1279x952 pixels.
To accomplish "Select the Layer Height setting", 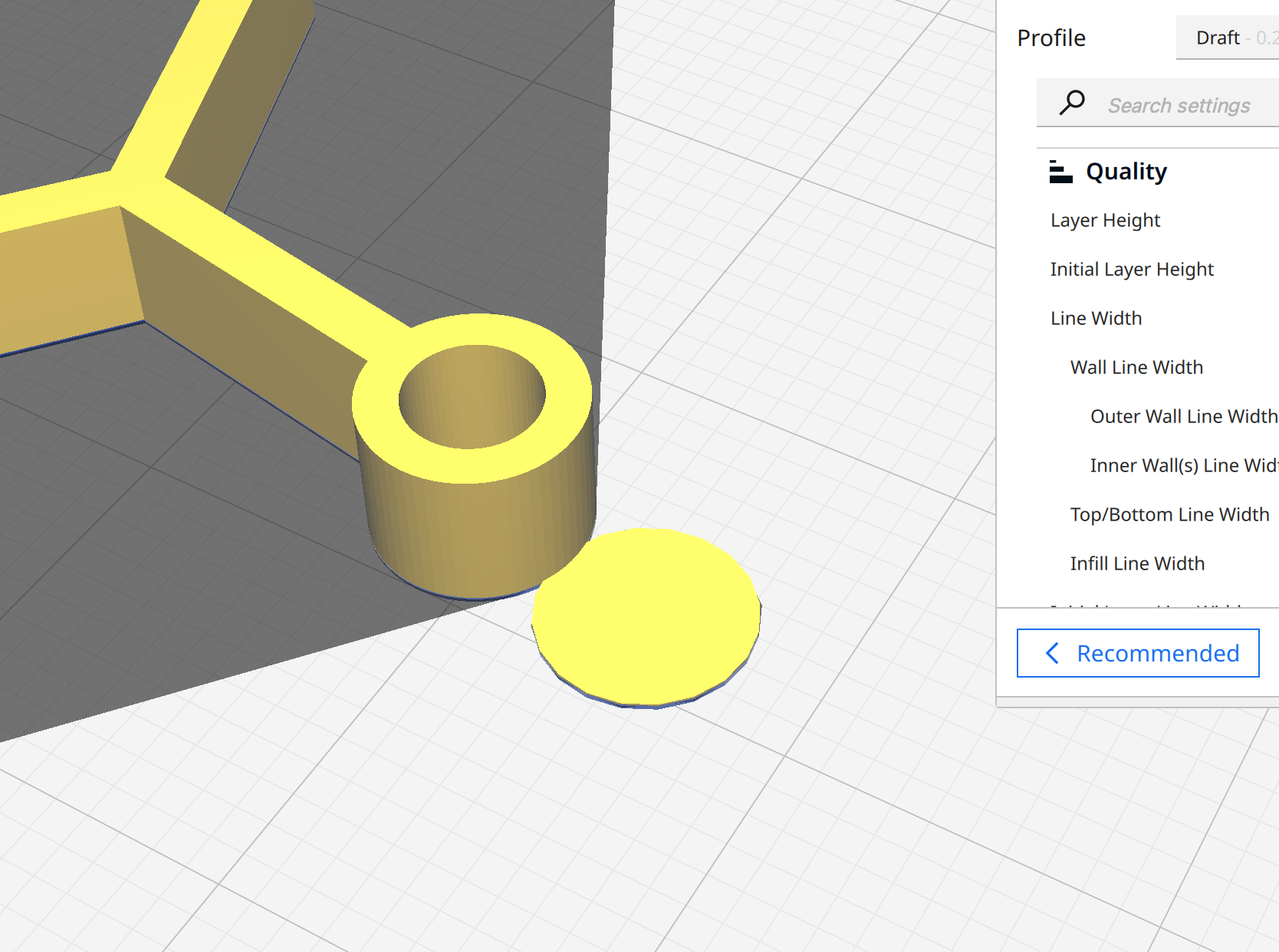I will click(1105, 220).
